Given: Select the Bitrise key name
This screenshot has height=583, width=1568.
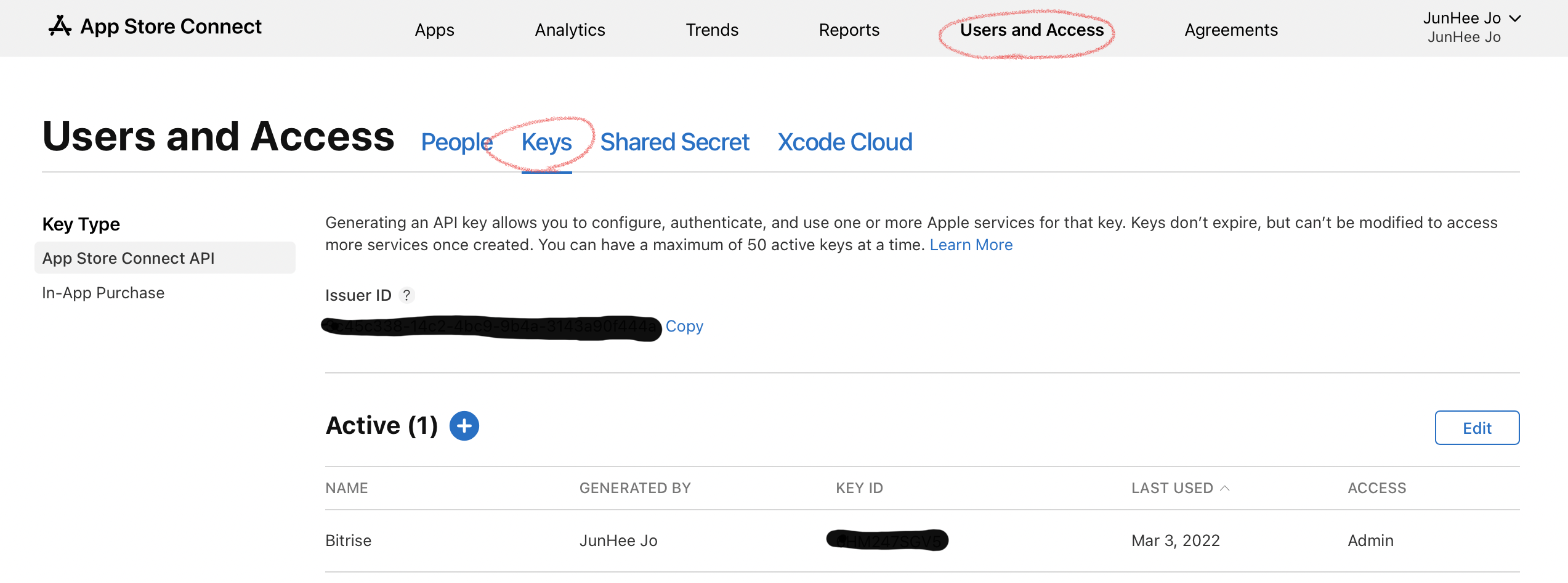Looking at the screenshot, I should click(x=348, y=540).
